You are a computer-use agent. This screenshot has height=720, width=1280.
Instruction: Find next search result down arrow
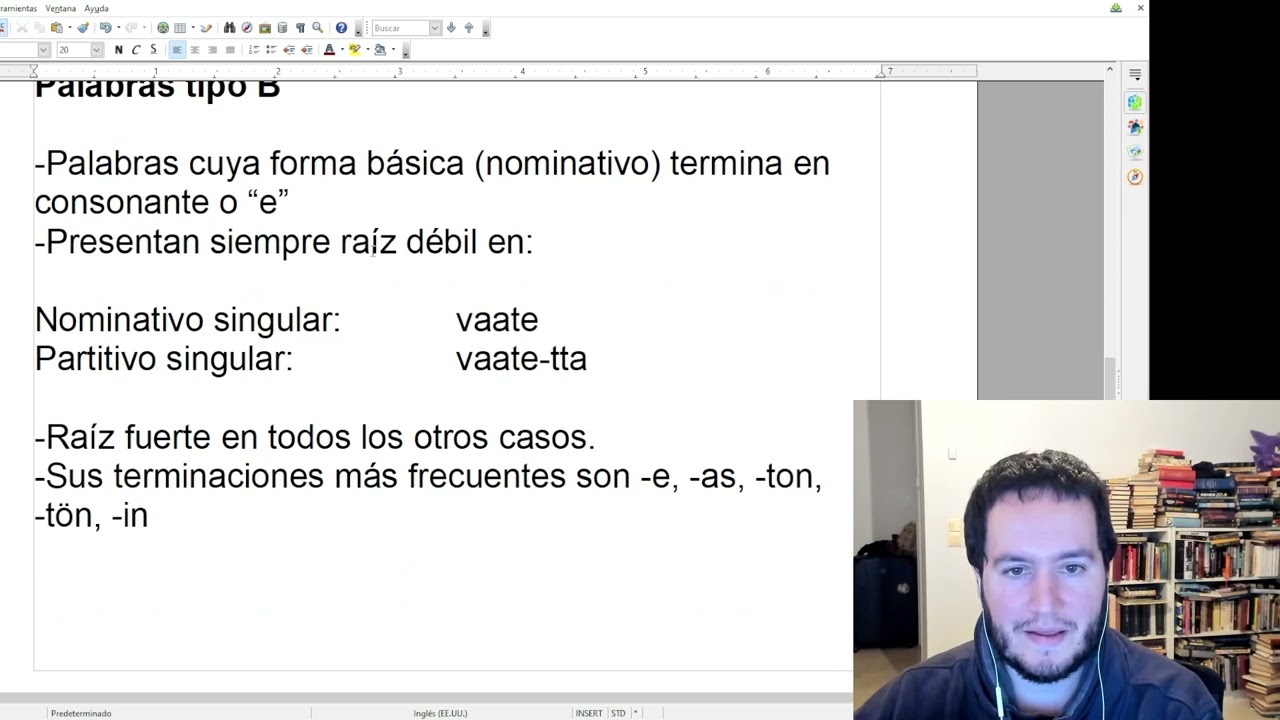pos(451,28)
